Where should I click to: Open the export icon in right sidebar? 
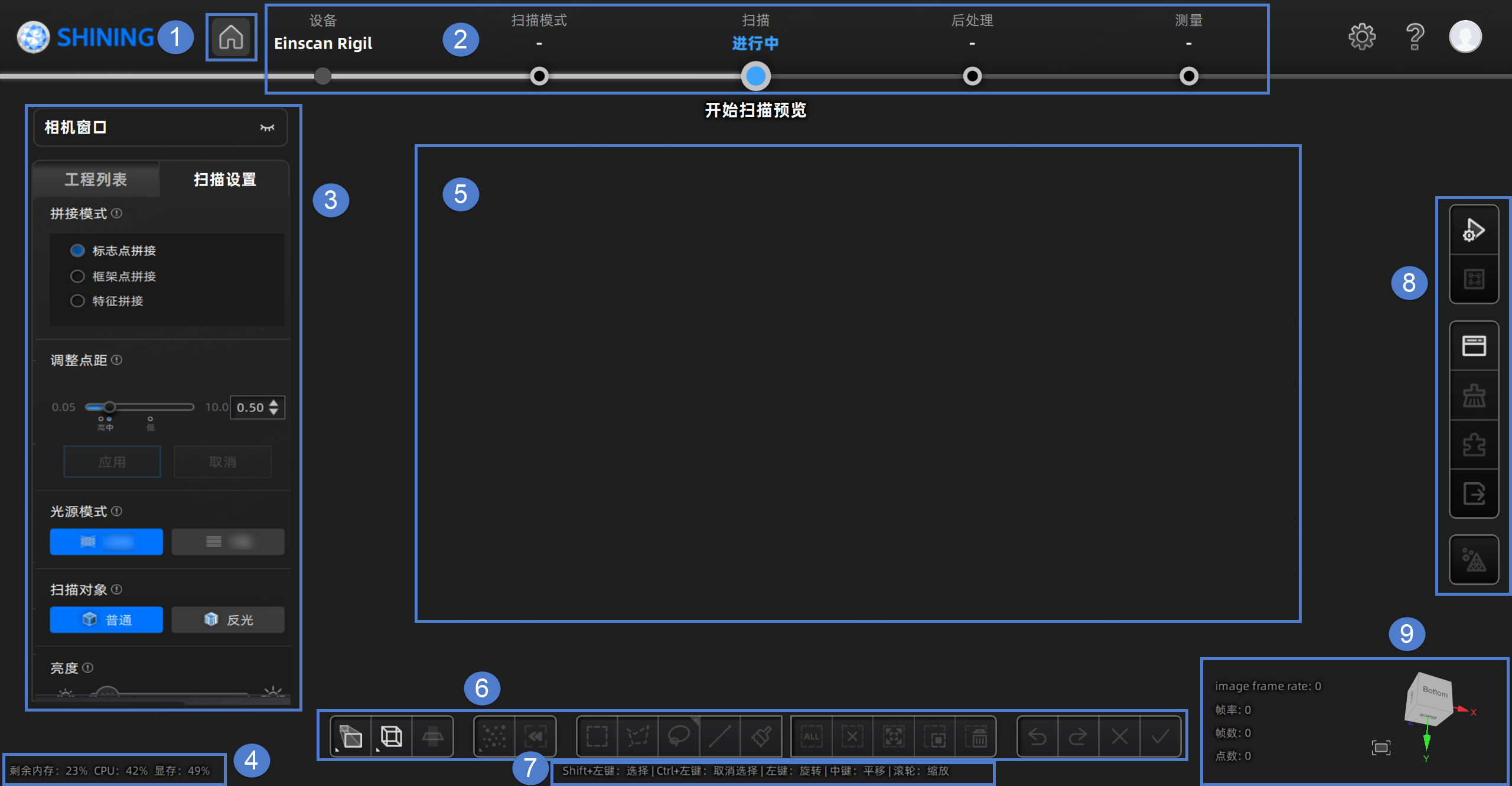1474,493
